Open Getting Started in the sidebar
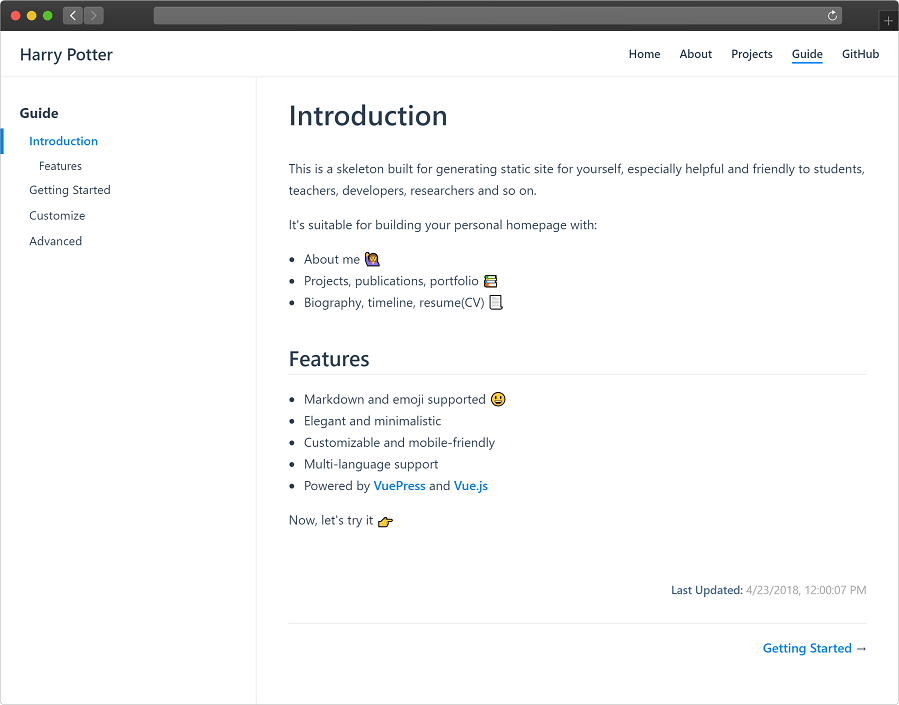Screen dimensions: 899x705 point(70,190)
